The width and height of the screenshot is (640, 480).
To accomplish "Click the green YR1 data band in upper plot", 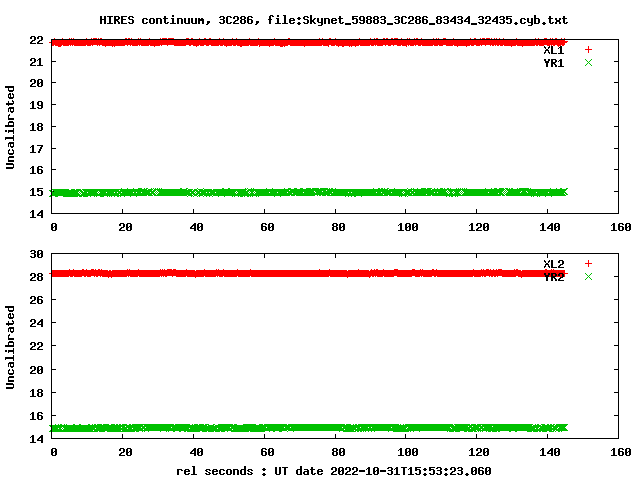I will tap(309, 192).
